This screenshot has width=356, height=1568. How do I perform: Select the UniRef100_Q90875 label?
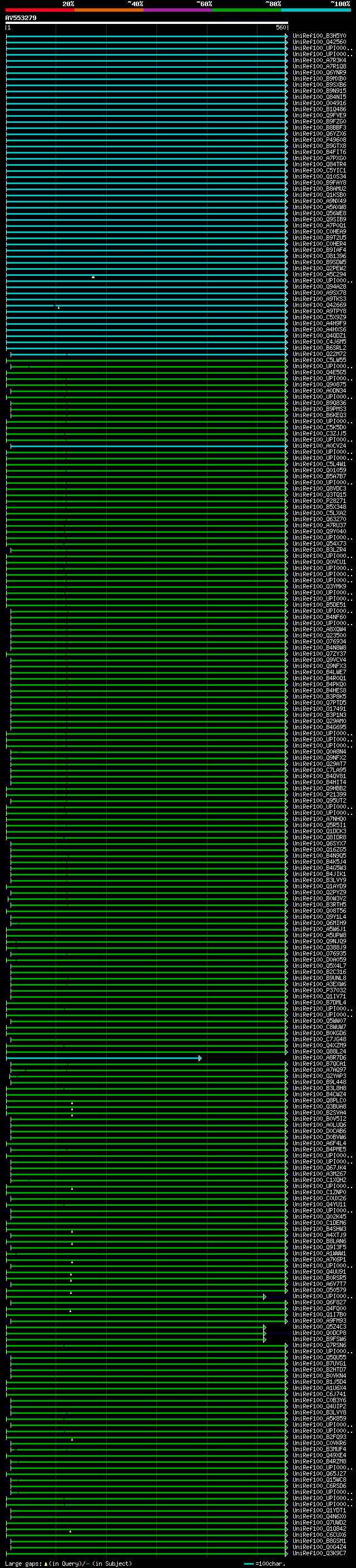[x=319, y=384]
